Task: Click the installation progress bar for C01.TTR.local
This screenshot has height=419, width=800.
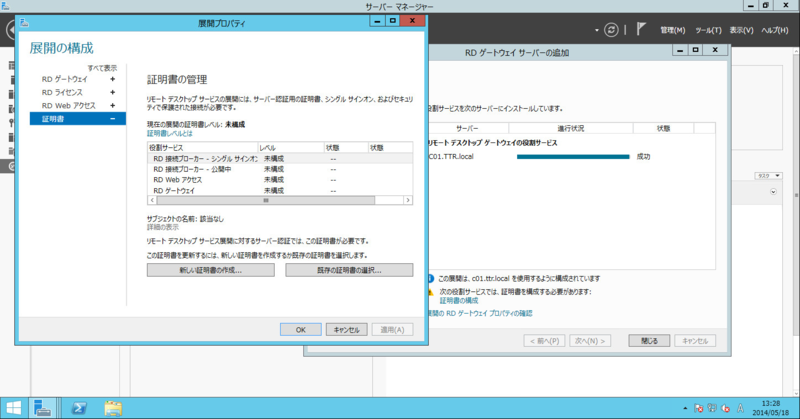Action: click(573, 157)
